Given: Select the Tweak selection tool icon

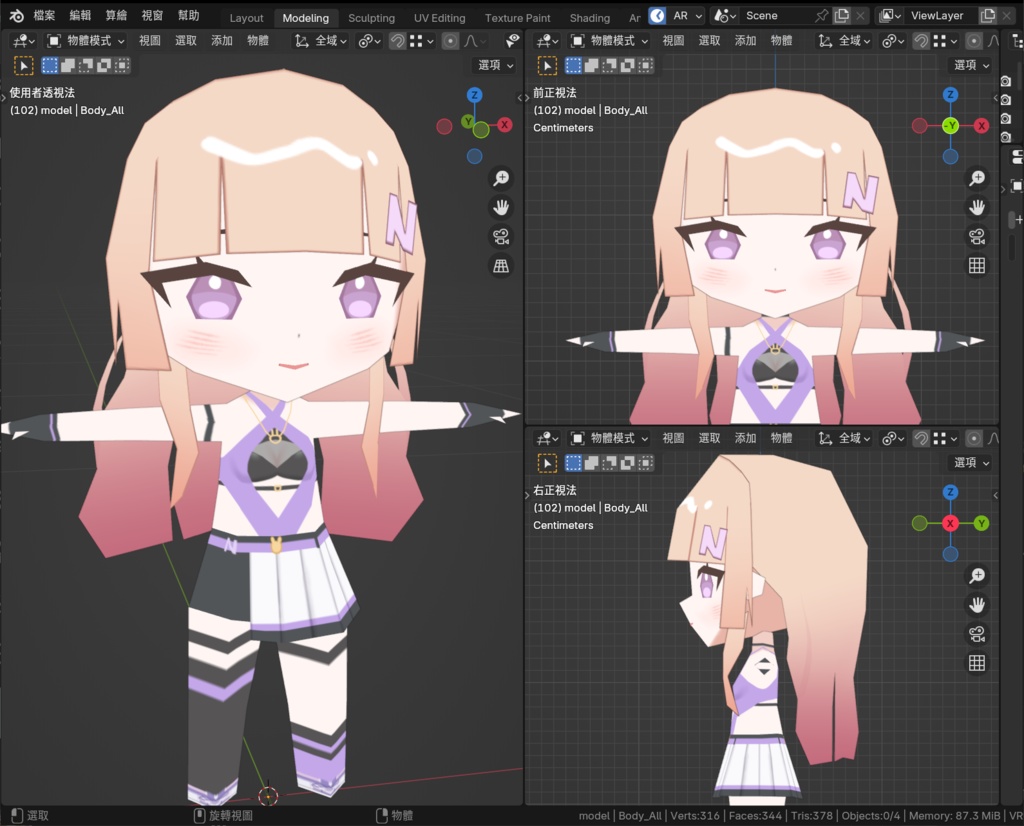Looking at the screenshot, I should 23,65.
